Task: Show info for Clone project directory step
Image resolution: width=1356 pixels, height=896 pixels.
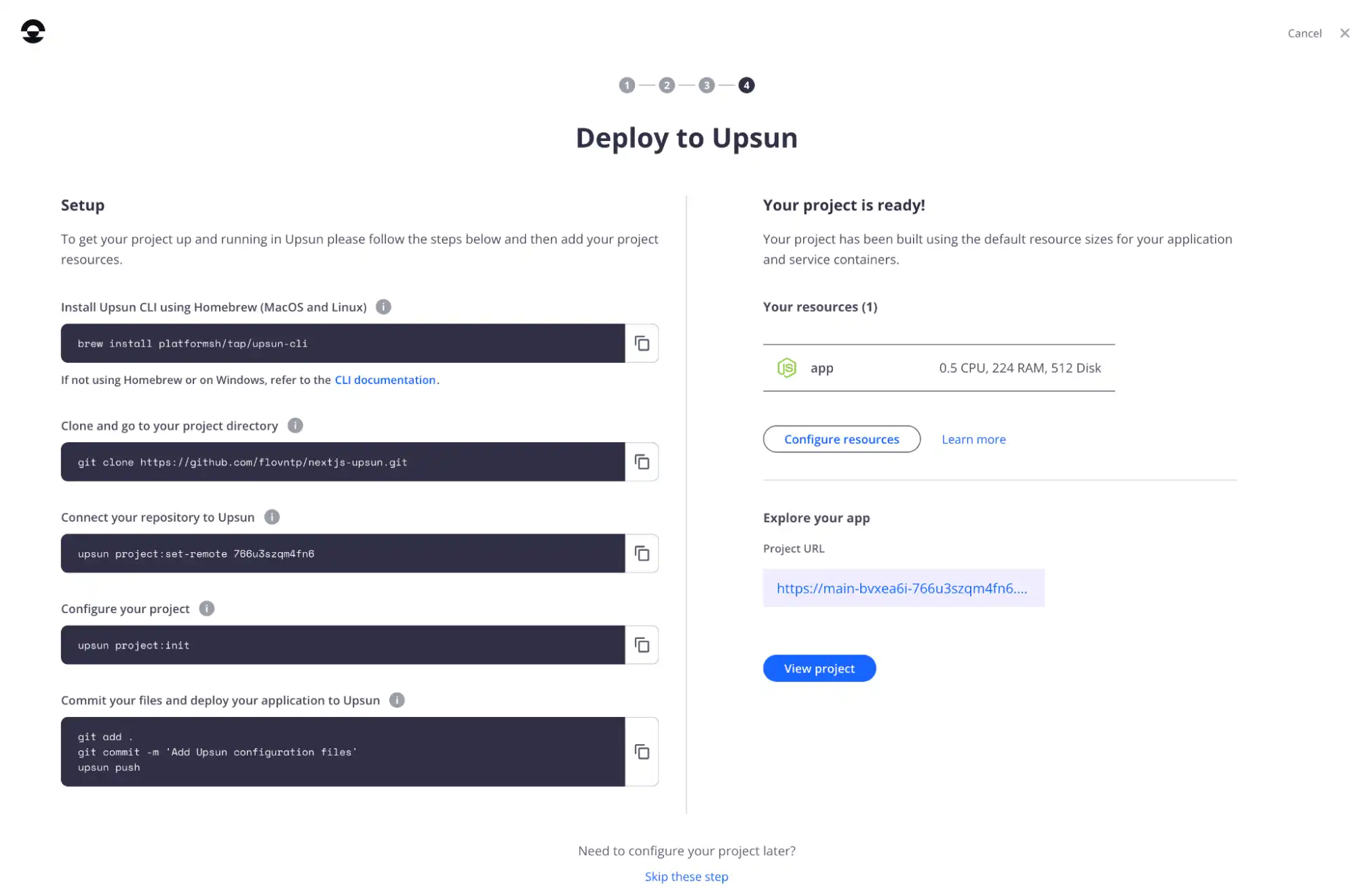Action: 295,425
